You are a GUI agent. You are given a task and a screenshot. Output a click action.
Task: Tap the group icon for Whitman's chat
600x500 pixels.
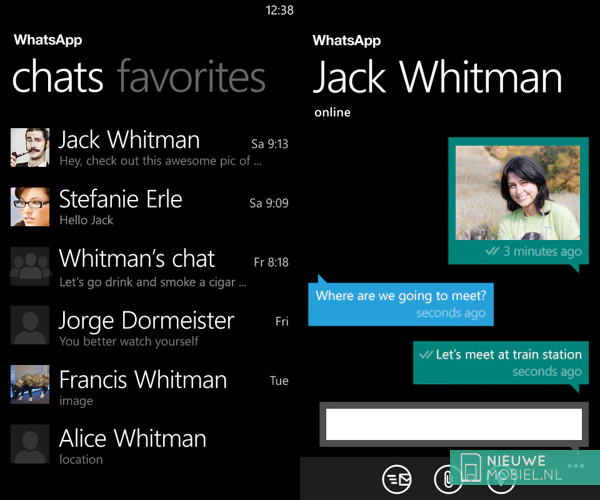(x=30, y=266)
